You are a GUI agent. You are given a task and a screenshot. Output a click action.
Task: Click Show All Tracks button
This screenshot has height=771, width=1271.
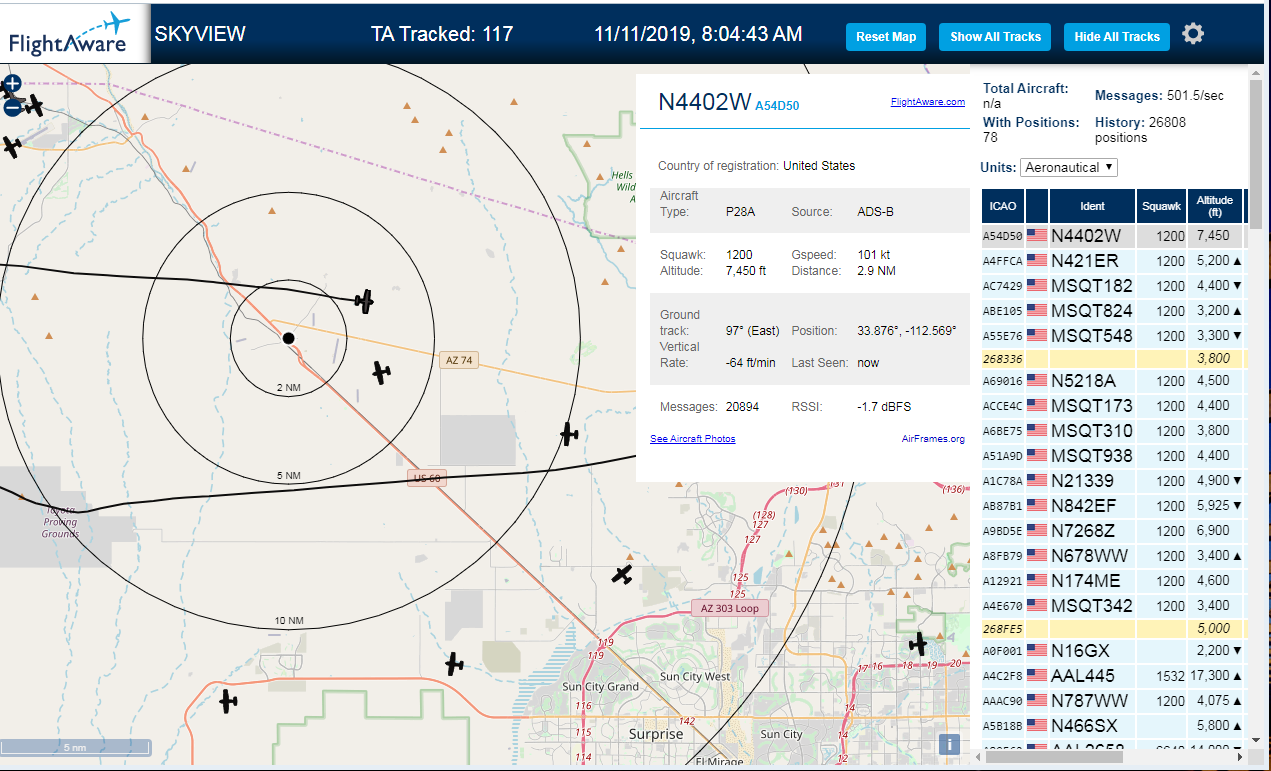point(995,37)
